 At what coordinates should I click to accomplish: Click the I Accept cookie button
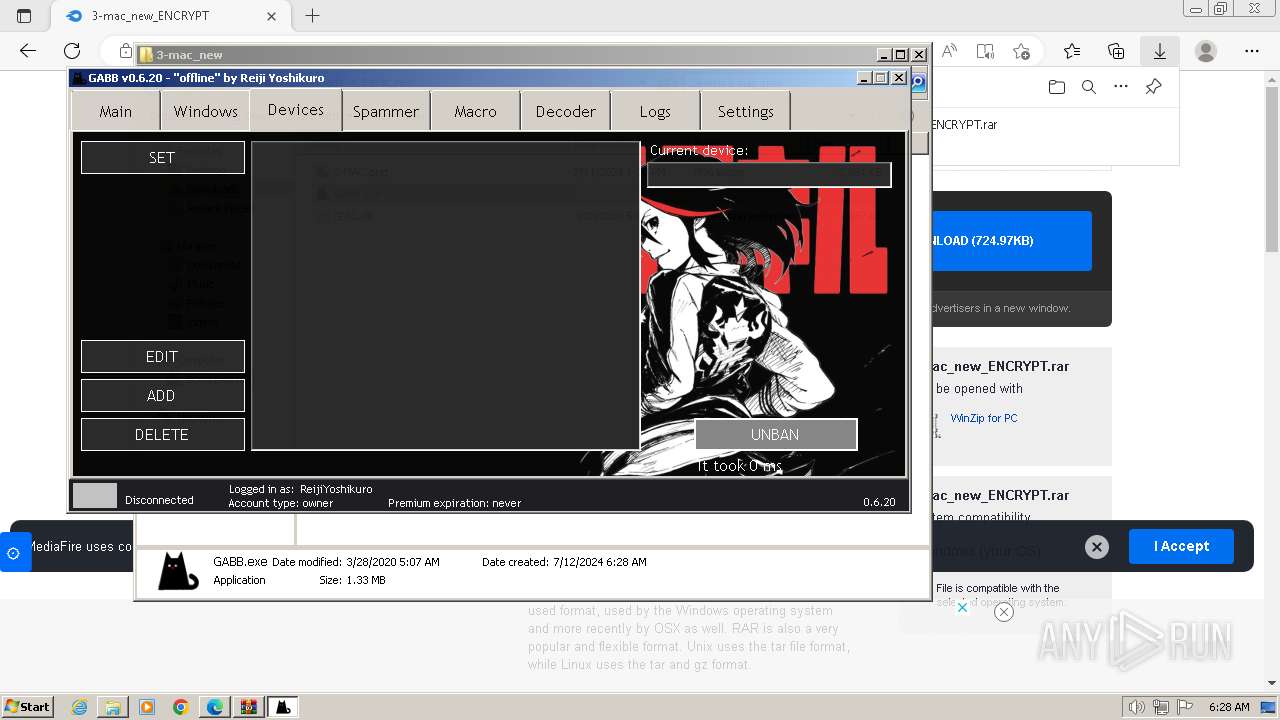coord(1181,546)
